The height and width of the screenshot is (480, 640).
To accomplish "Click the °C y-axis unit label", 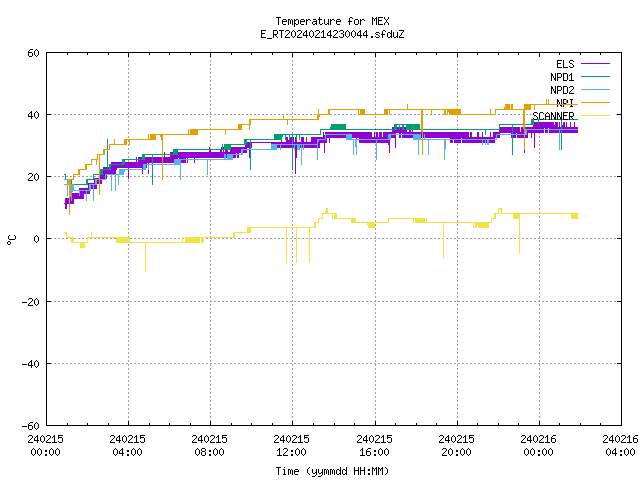I will tap(12, 240).
